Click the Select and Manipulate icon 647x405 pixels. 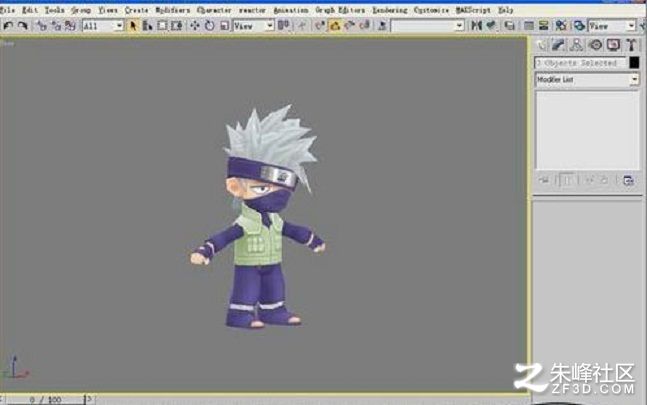302,26
